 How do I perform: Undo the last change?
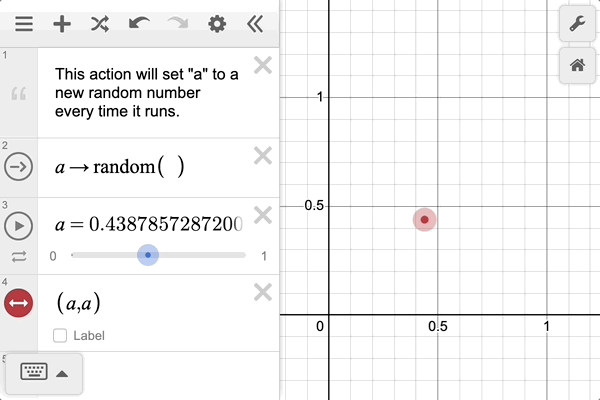pyautogui.click(x=139, y=24)
